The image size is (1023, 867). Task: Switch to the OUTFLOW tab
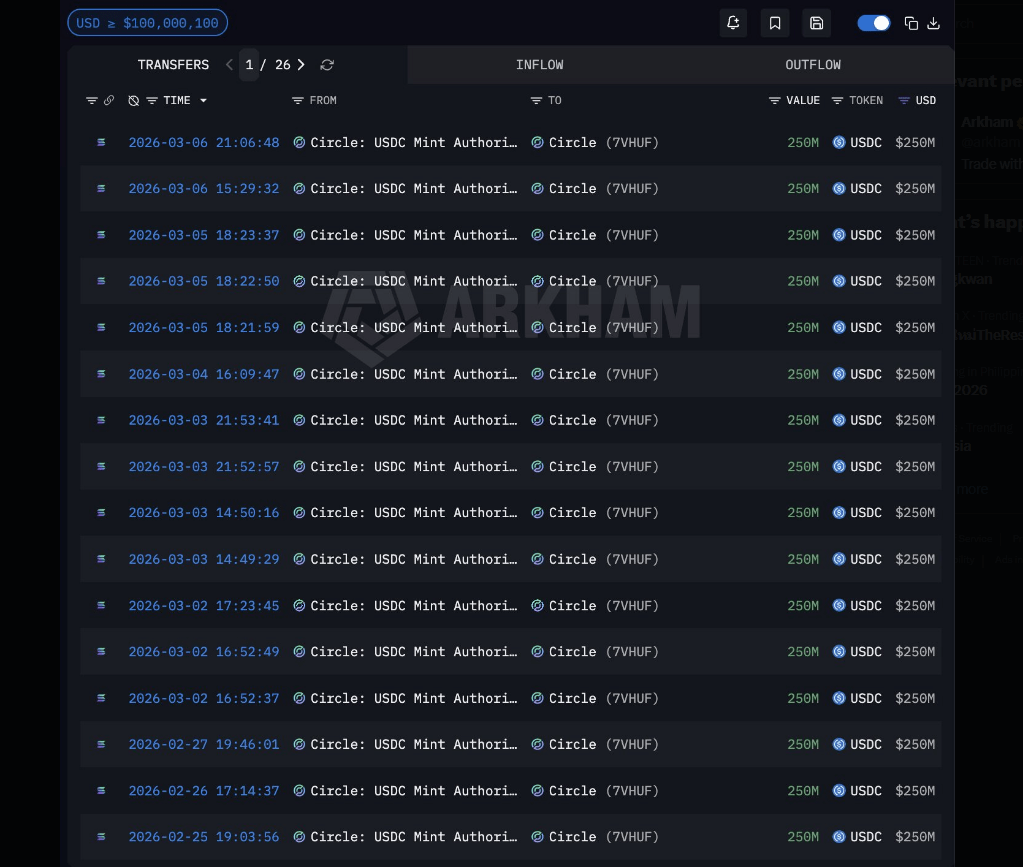click(812, 65)
